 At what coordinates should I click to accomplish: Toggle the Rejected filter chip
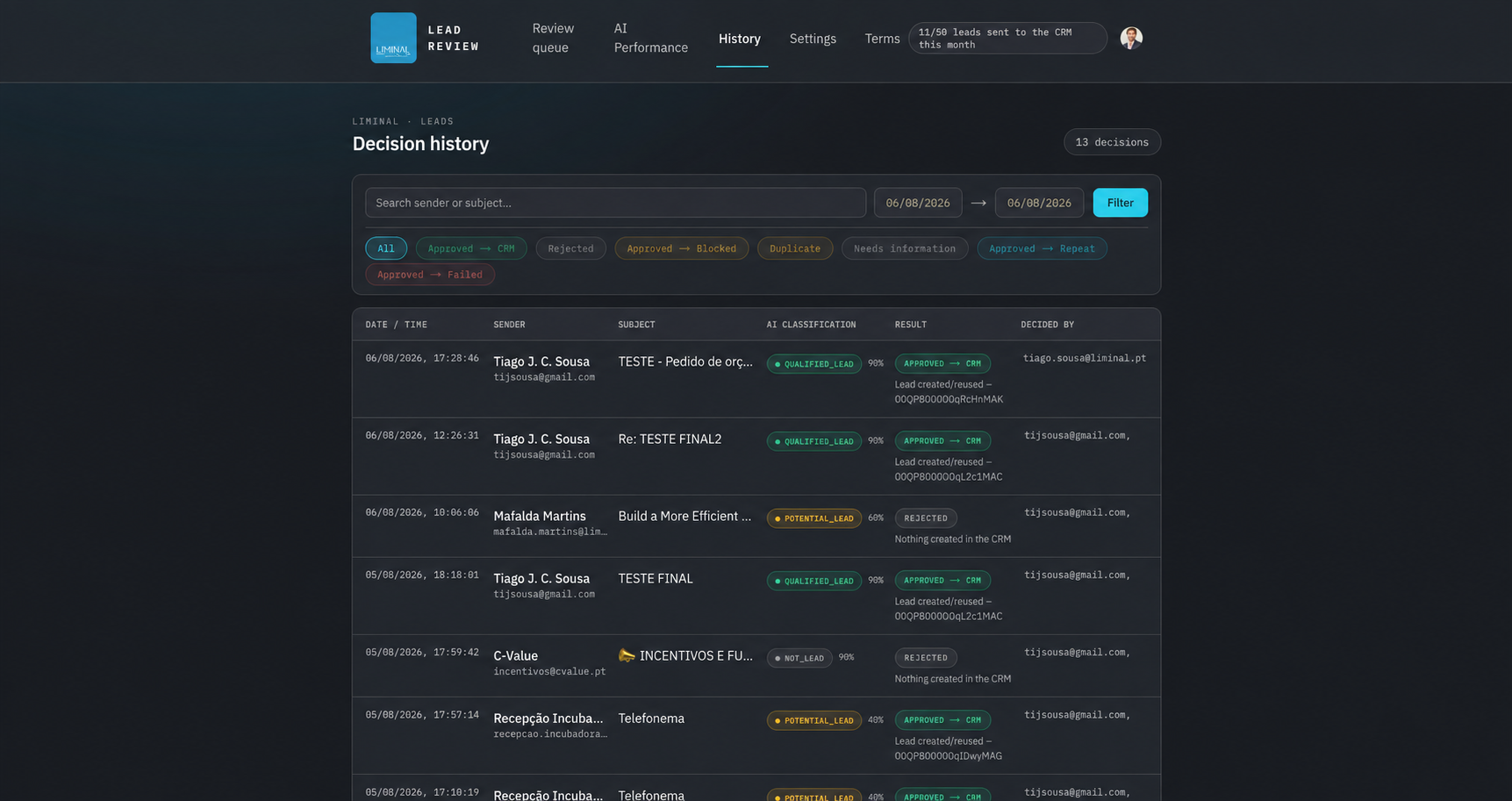(x=570, y=248)
